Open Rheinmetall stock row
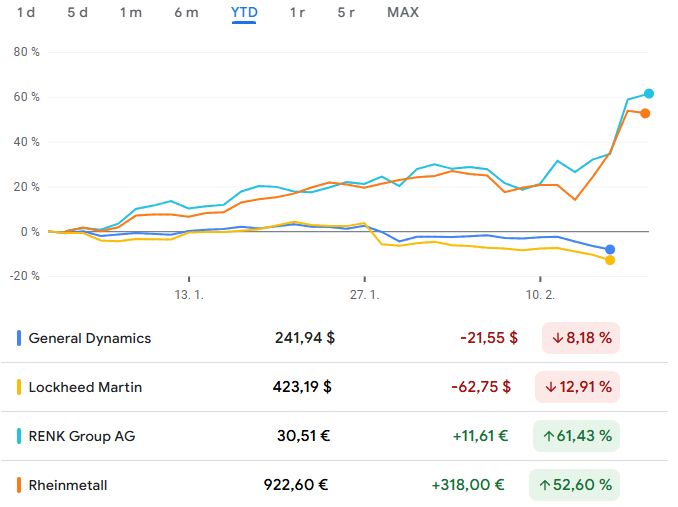 [x=335, y=485]
